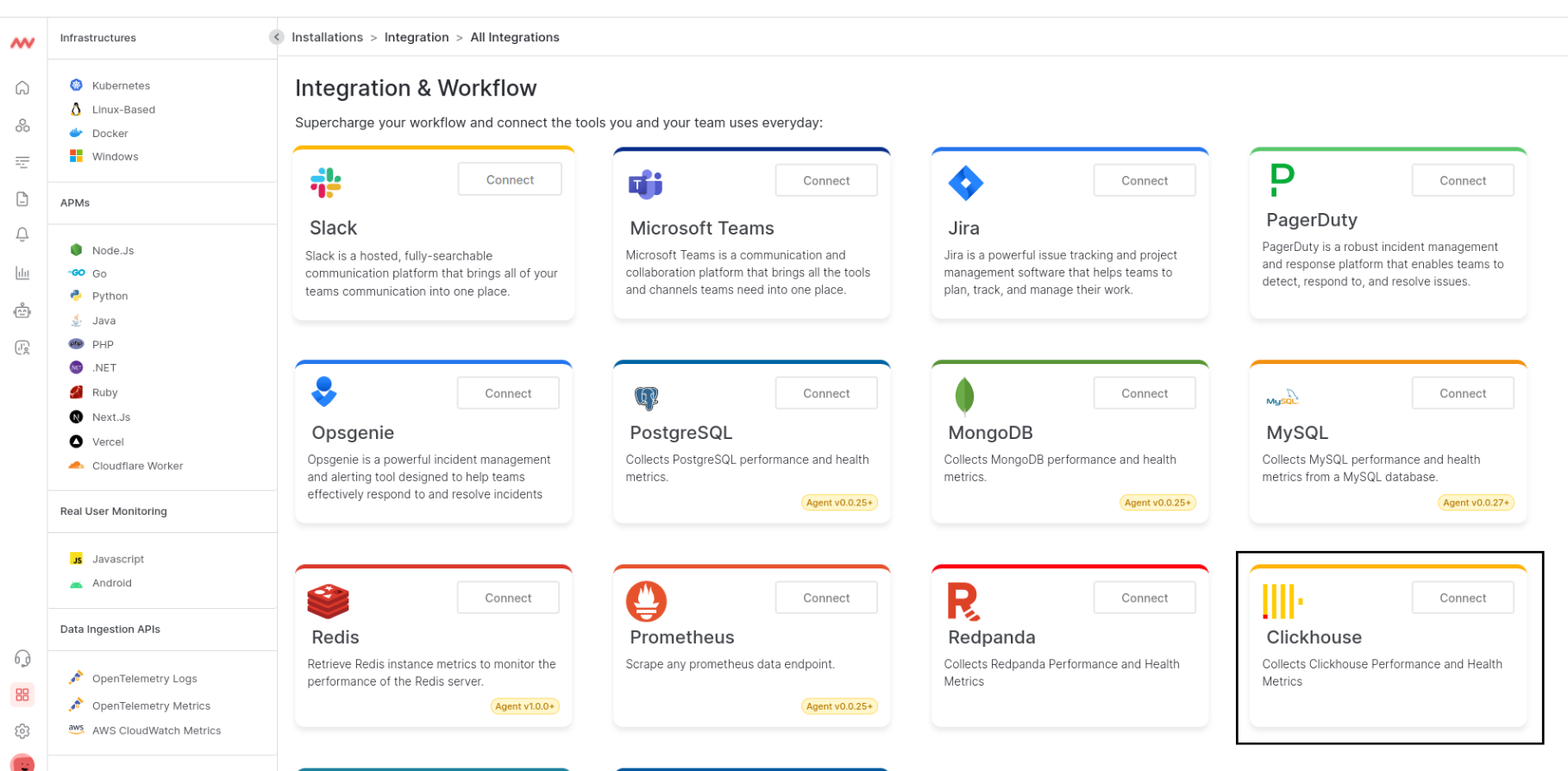Open the home icon in left rail
Screen dimensions: 1568x771
pyautogui.click(x=22, y=88)
